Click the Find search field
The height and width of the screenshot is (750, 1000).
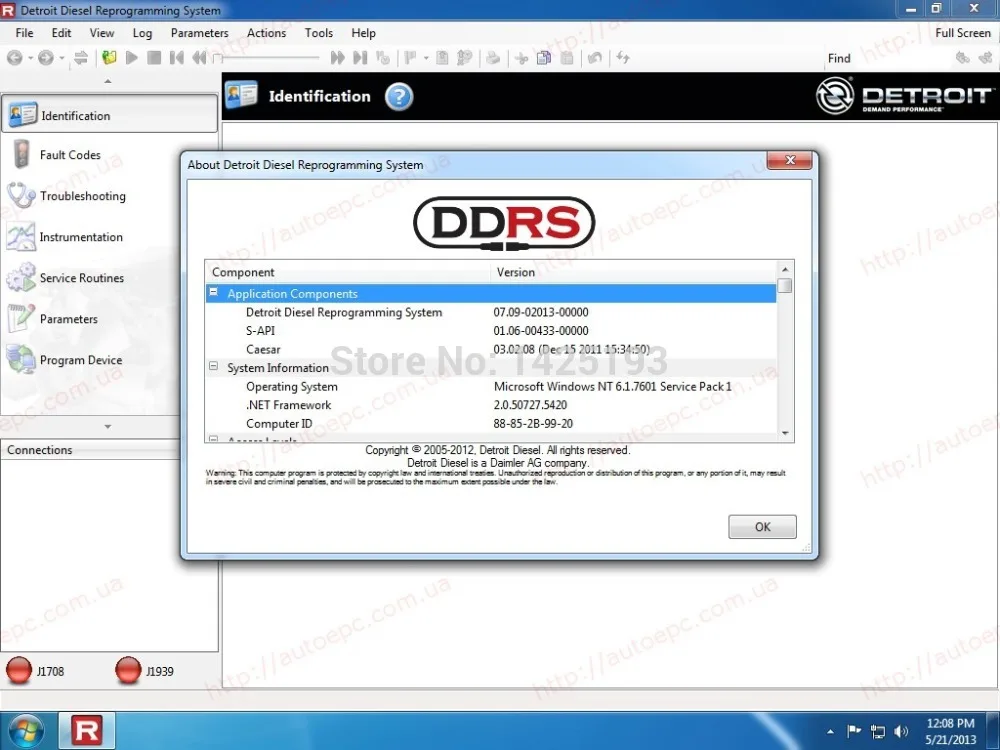pyautogui.click(x=902, y=58)
